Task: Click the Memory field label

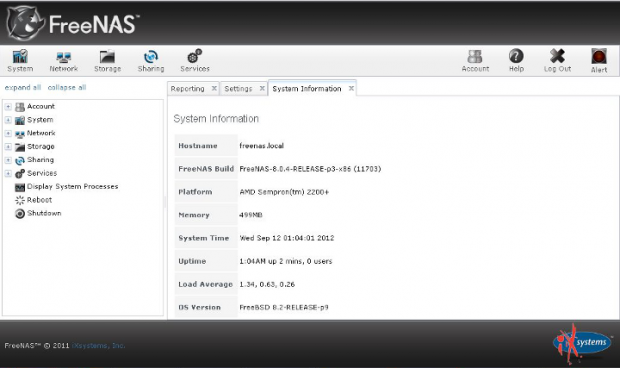Action: [194, 215]
